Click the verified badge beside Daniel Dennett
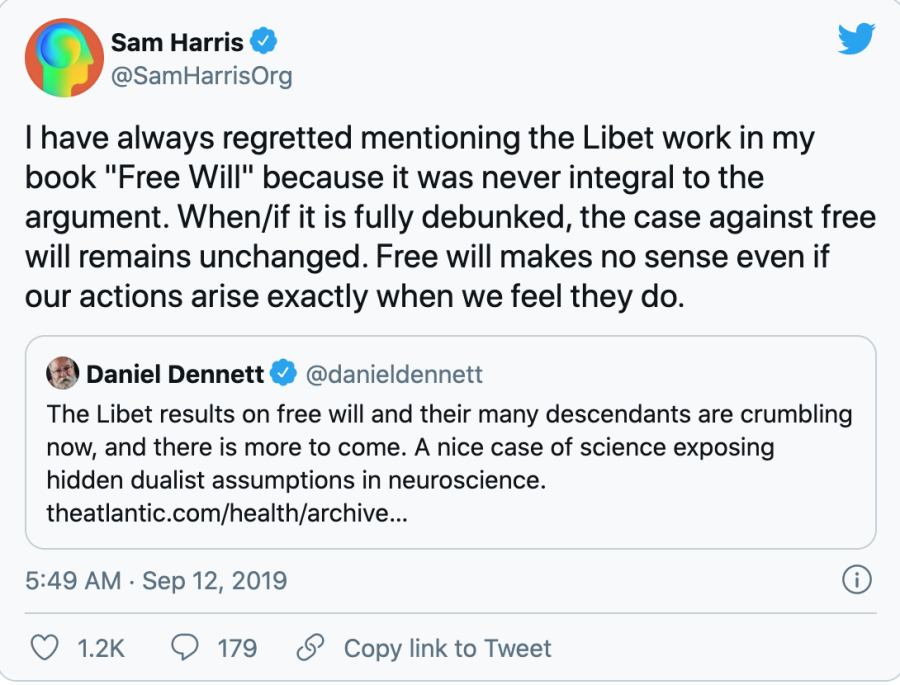 point(284,375)
